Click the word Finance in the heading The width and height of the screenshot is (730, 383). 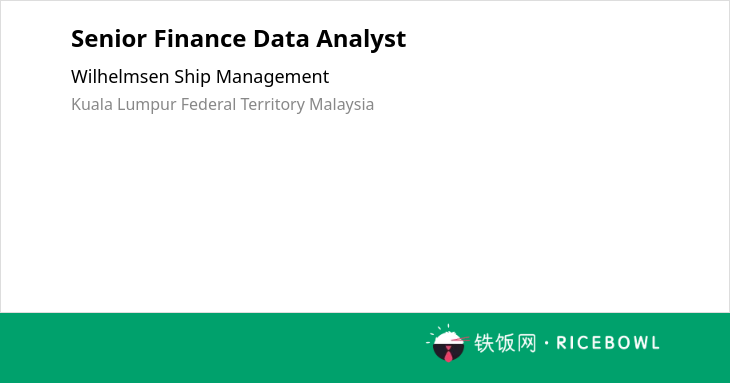pyautogui.click(x=200, y=39)
